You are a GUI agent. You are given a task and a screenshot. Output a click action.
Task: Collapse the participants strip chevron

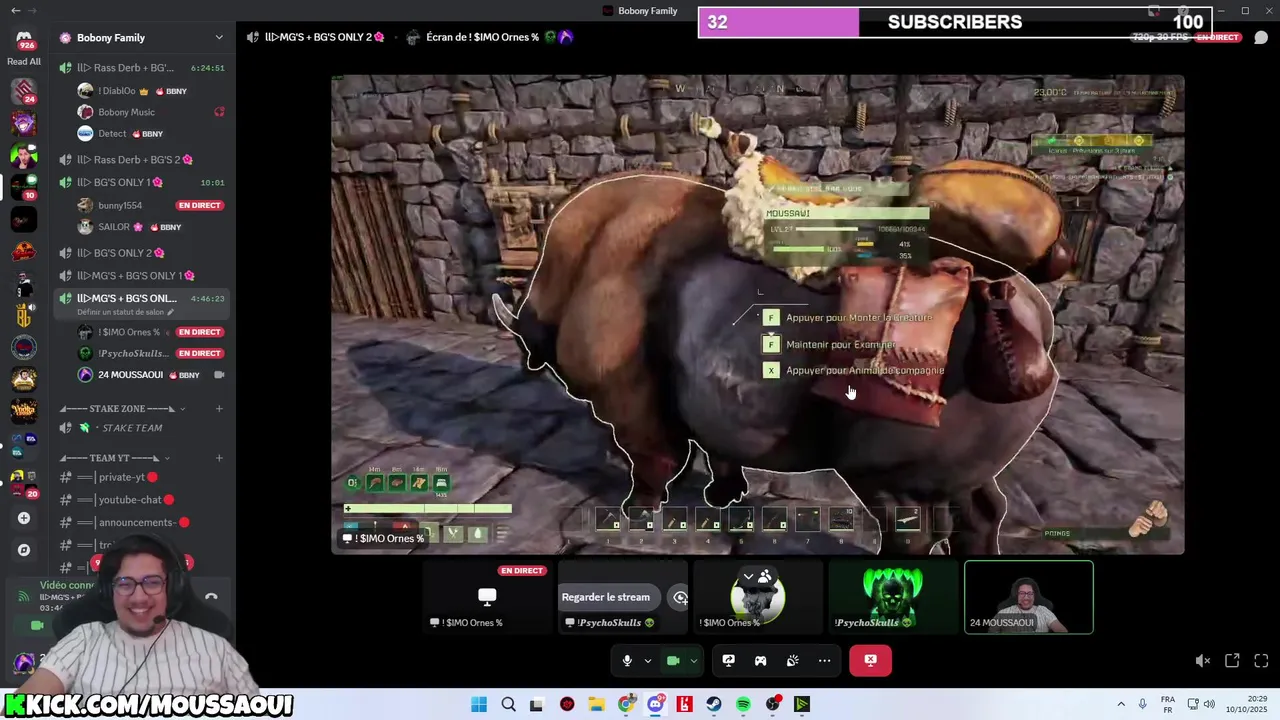point(748,577)
